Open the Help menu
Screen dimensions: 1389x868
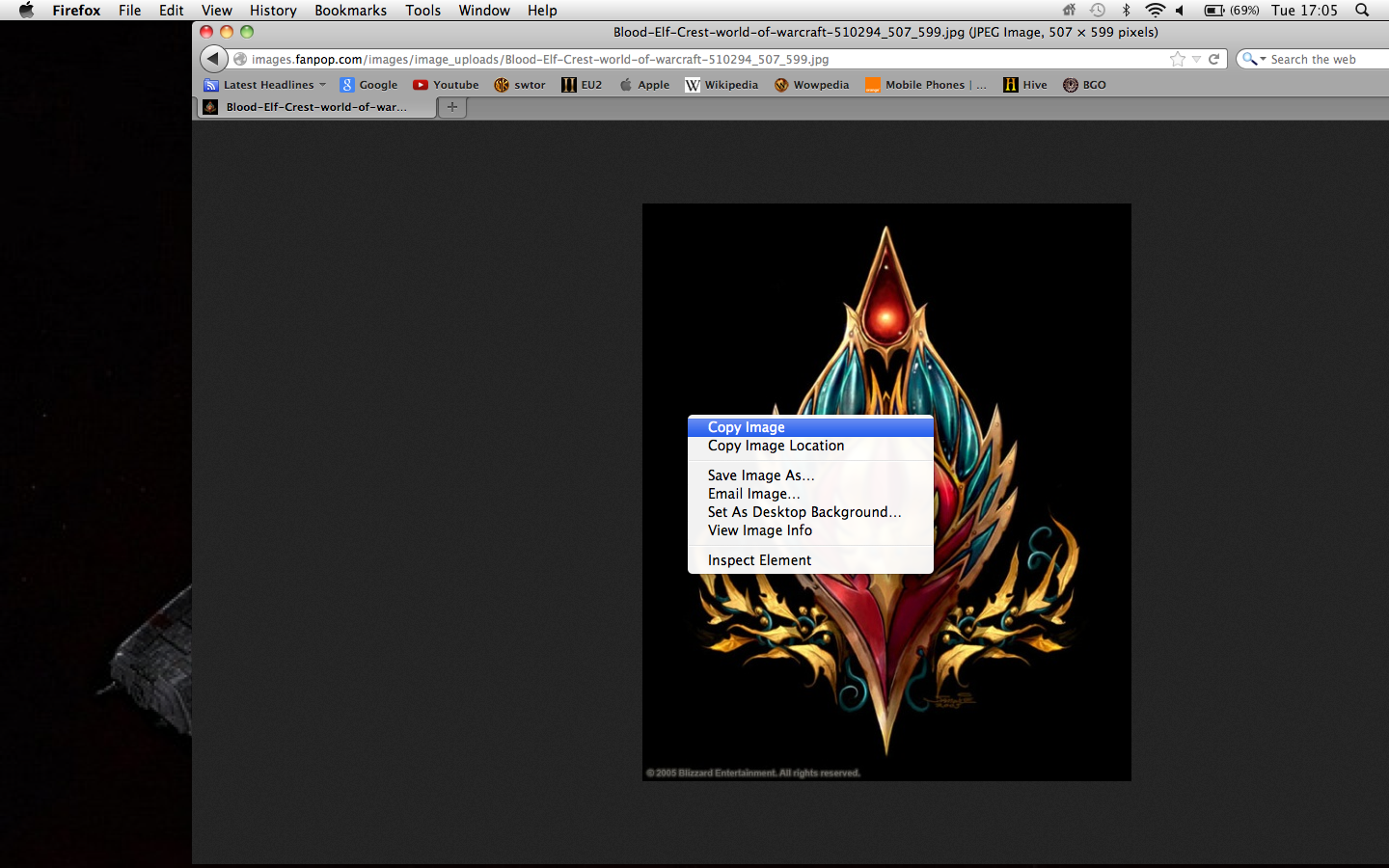(542, 11)
